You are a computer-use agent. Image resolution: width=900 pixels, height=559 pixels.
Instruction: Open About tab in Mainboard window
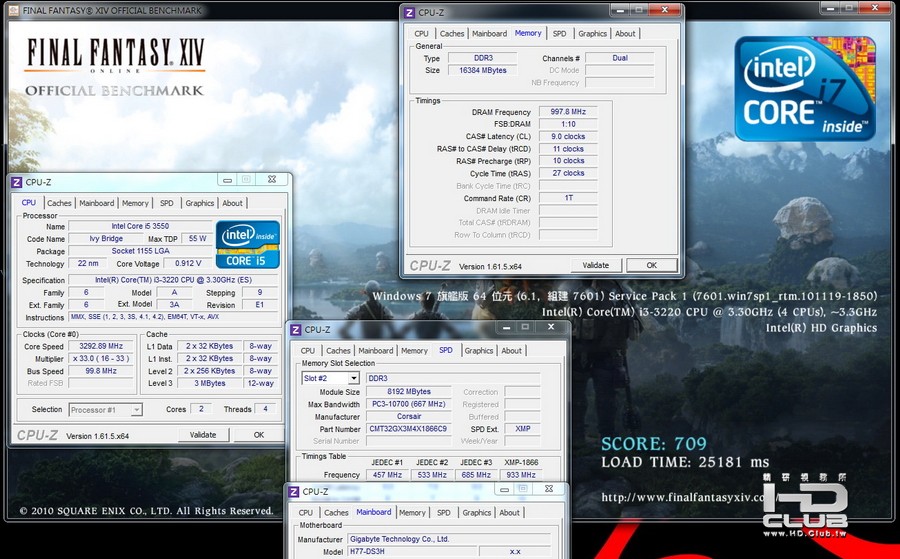(x=509, y=513)
